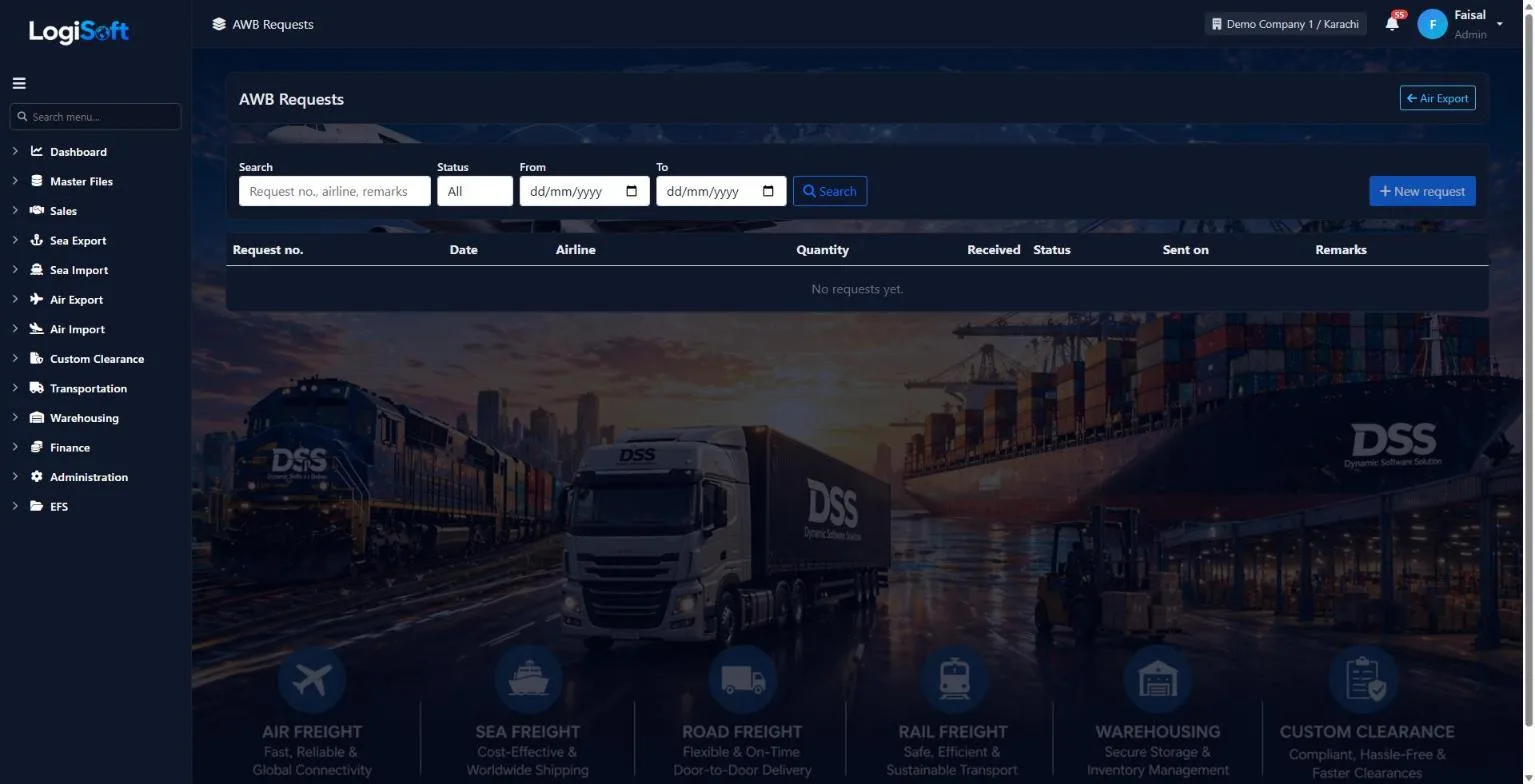Click the Air Import landing plane icon
Screen dimensions: 1535x784
pos(37,329)
